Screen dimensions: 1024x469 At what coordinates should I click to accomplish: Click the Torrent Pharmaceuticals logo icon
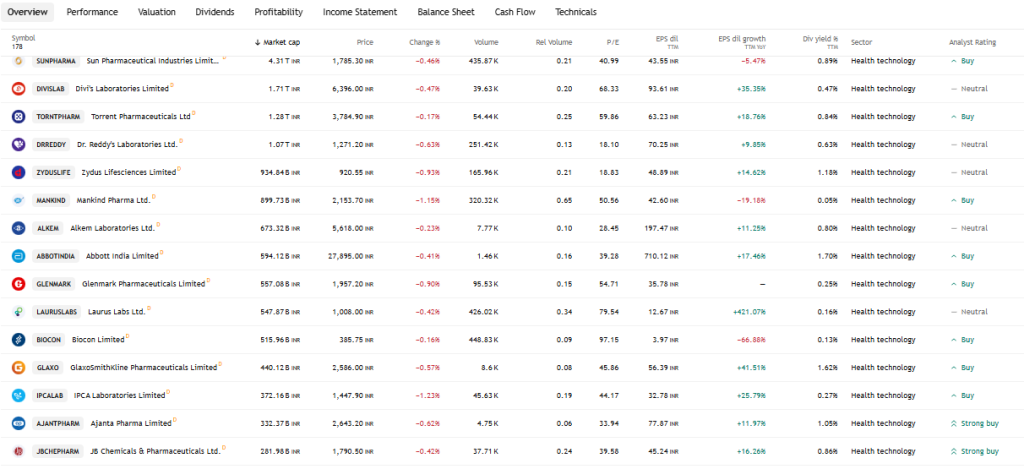[x=18, y=116]
